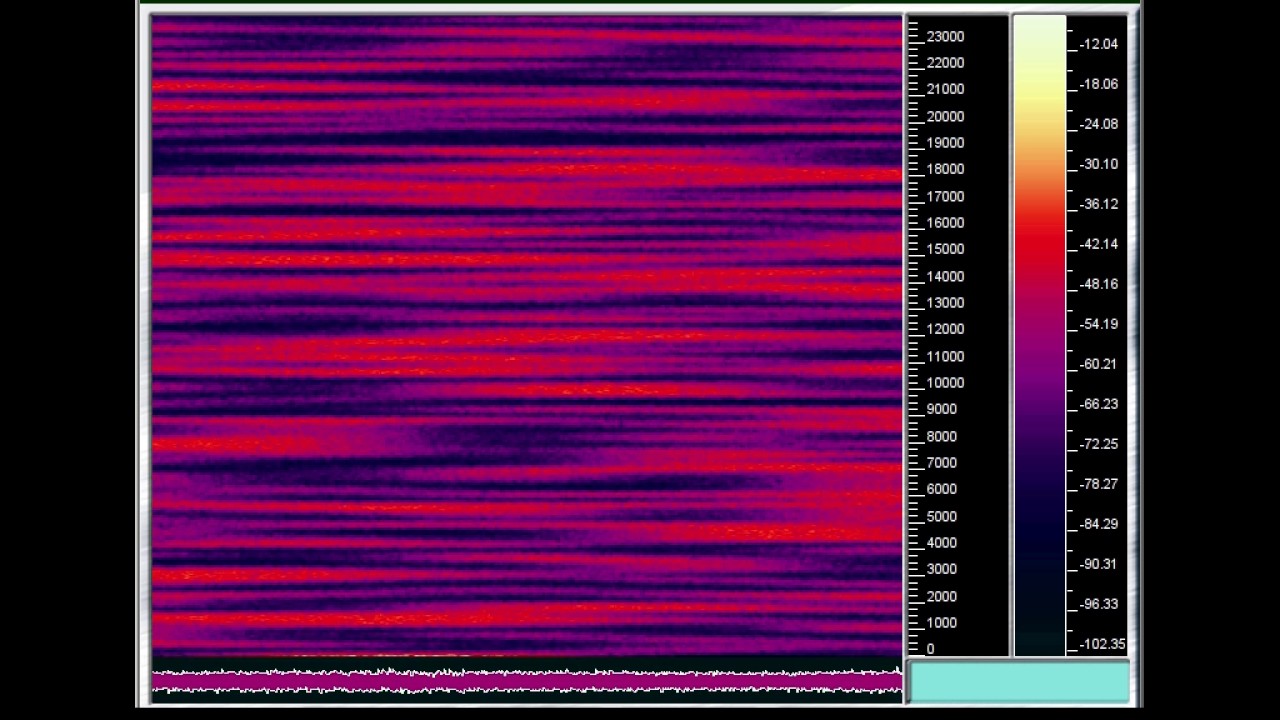This screenshot has height=720, width=1280.
Task: Click the 10000 frequency axis label
Action: (945, 383)
